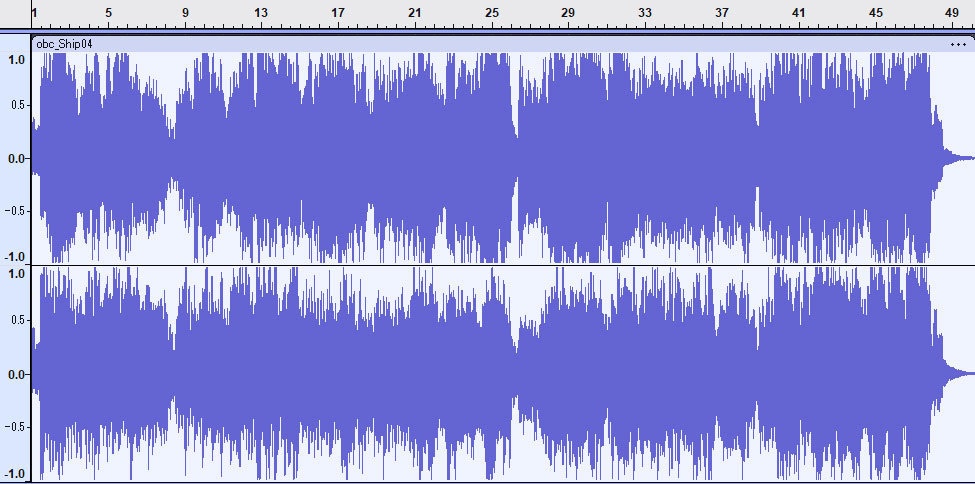Click timeline ruler mark 9
Screen dimensions: 975x484
click(185, 12)
